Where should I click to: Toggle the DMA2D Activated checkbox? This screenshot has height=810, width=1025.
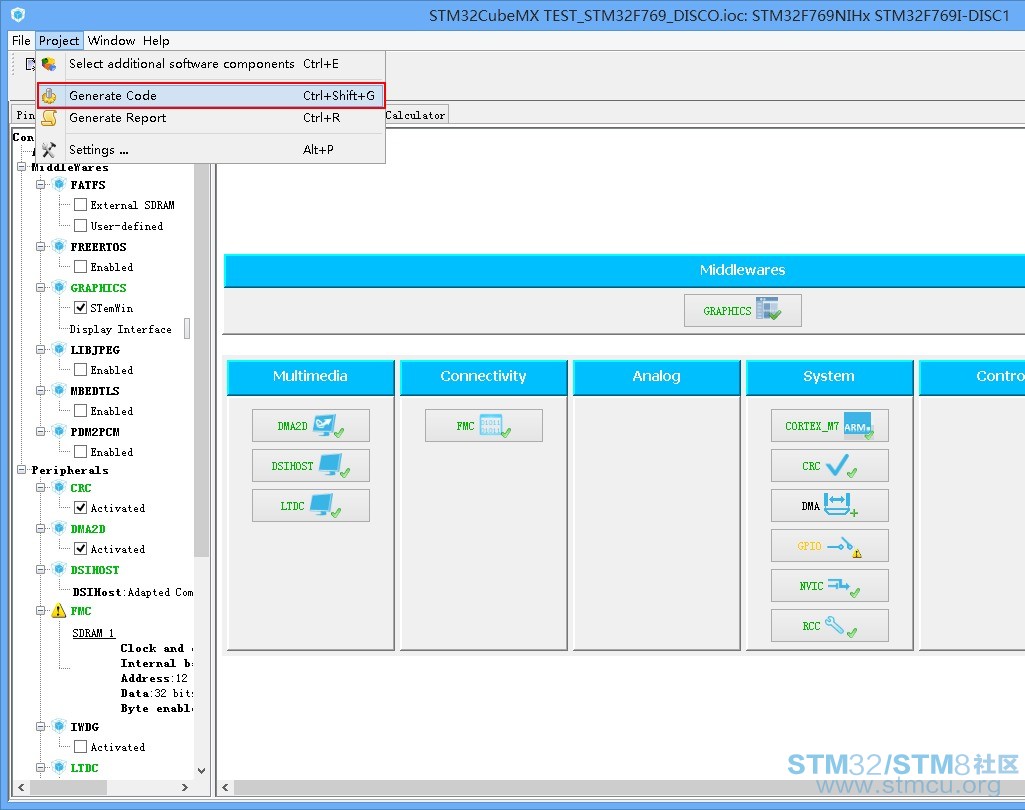point(80,548)
